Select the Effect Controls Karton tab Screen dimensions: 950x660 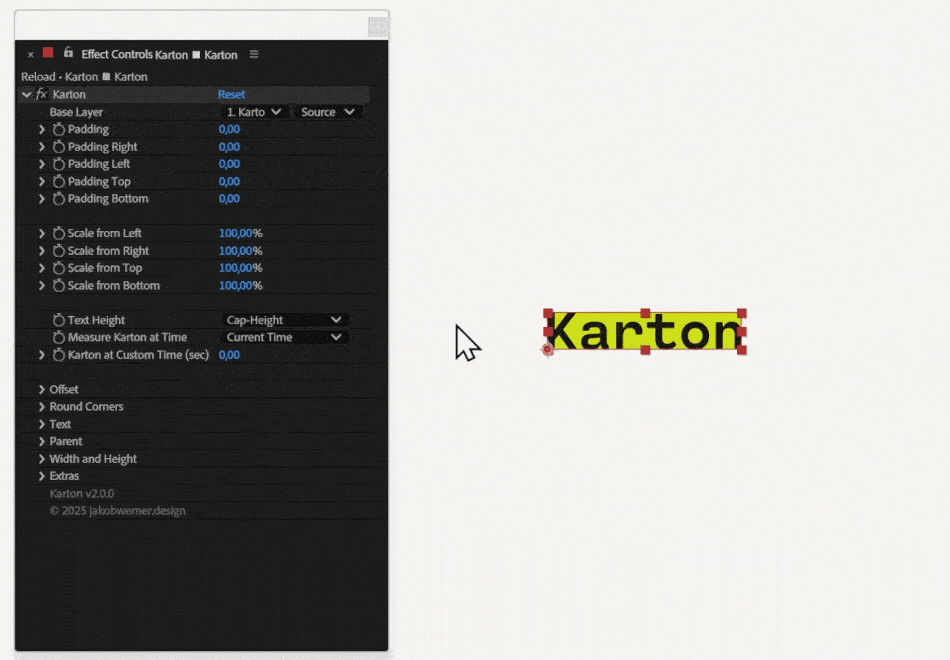[x=159, y=54]
